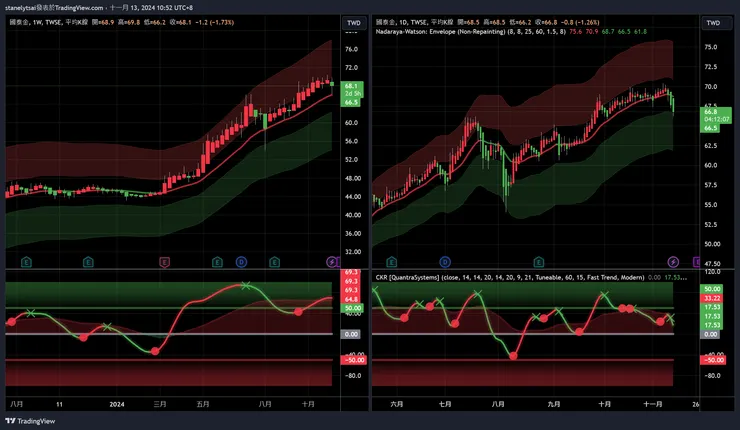Click the 九月 label on daily time axis
Image resolution: width=740 pixels, height=430 pixels.
pos(554,405)
